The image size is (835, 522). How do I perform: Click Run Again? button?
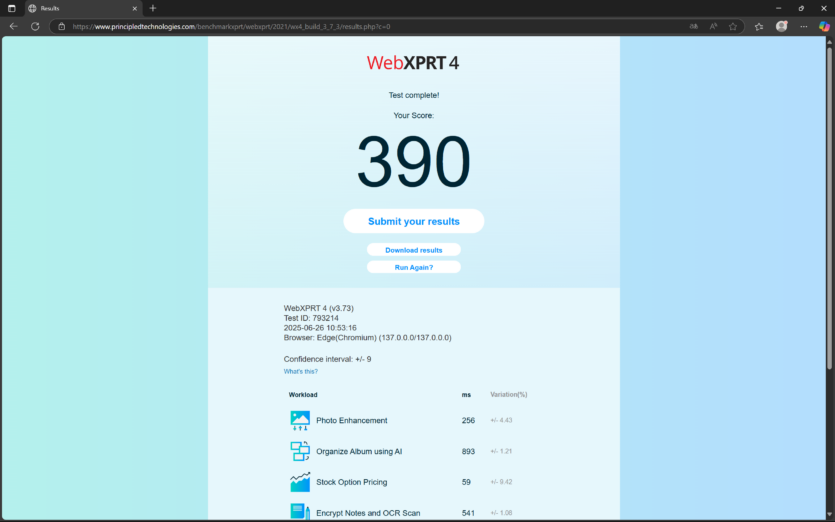pyautogui.click(x=414, y=267)
